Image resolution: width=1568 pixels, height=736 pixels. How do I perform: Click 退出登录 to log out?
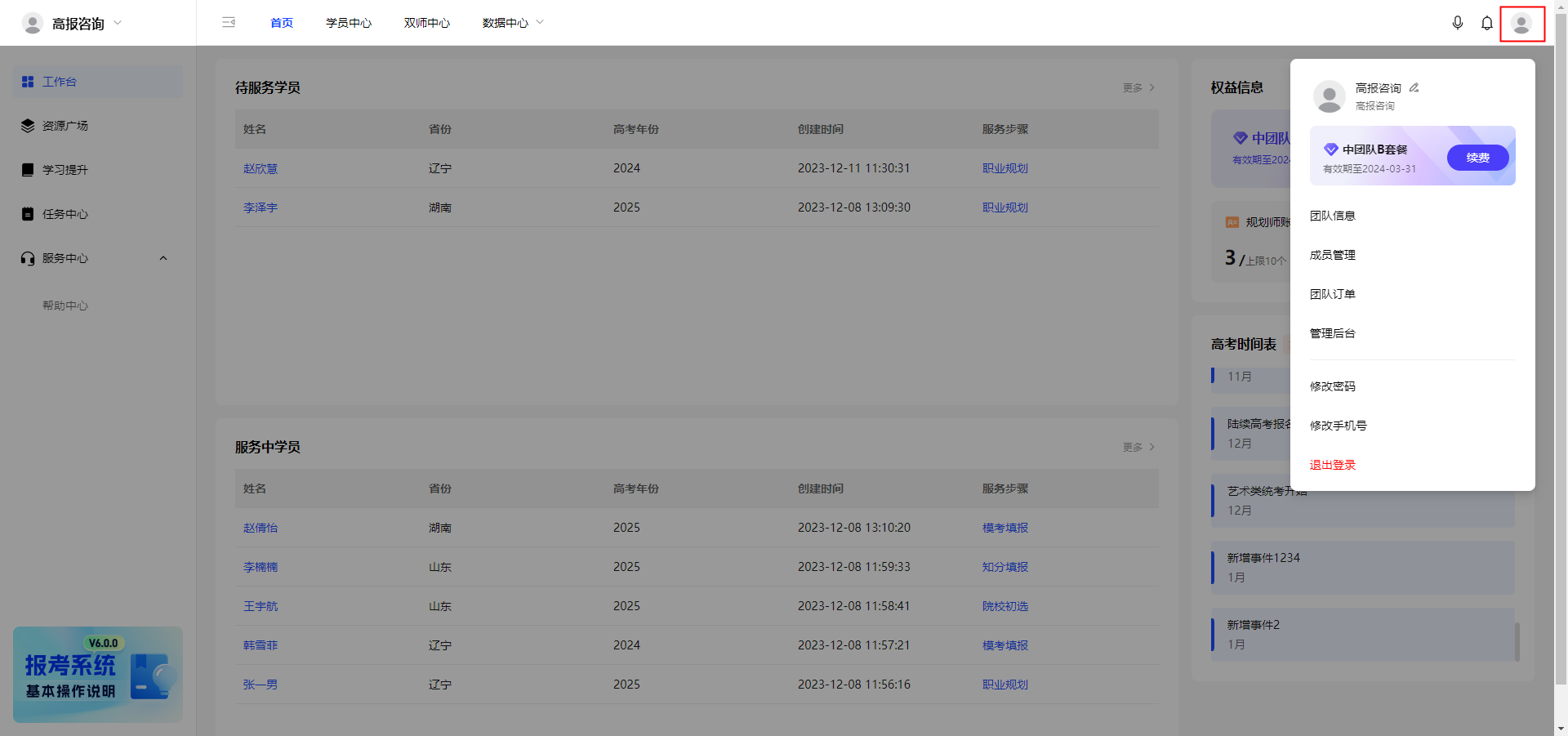tap(1333, 465)
